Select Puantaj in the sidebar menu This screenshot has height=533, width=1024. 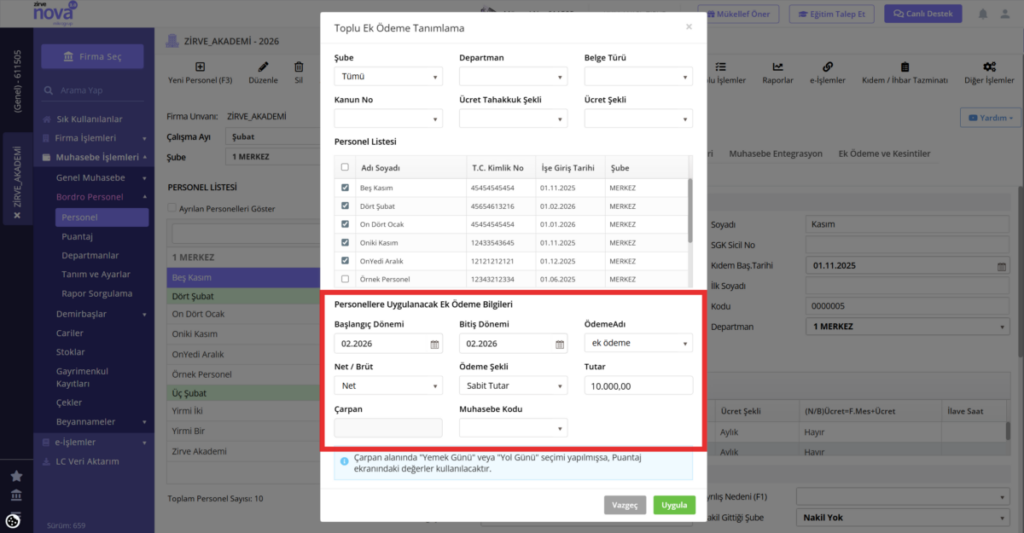point(77,236)
